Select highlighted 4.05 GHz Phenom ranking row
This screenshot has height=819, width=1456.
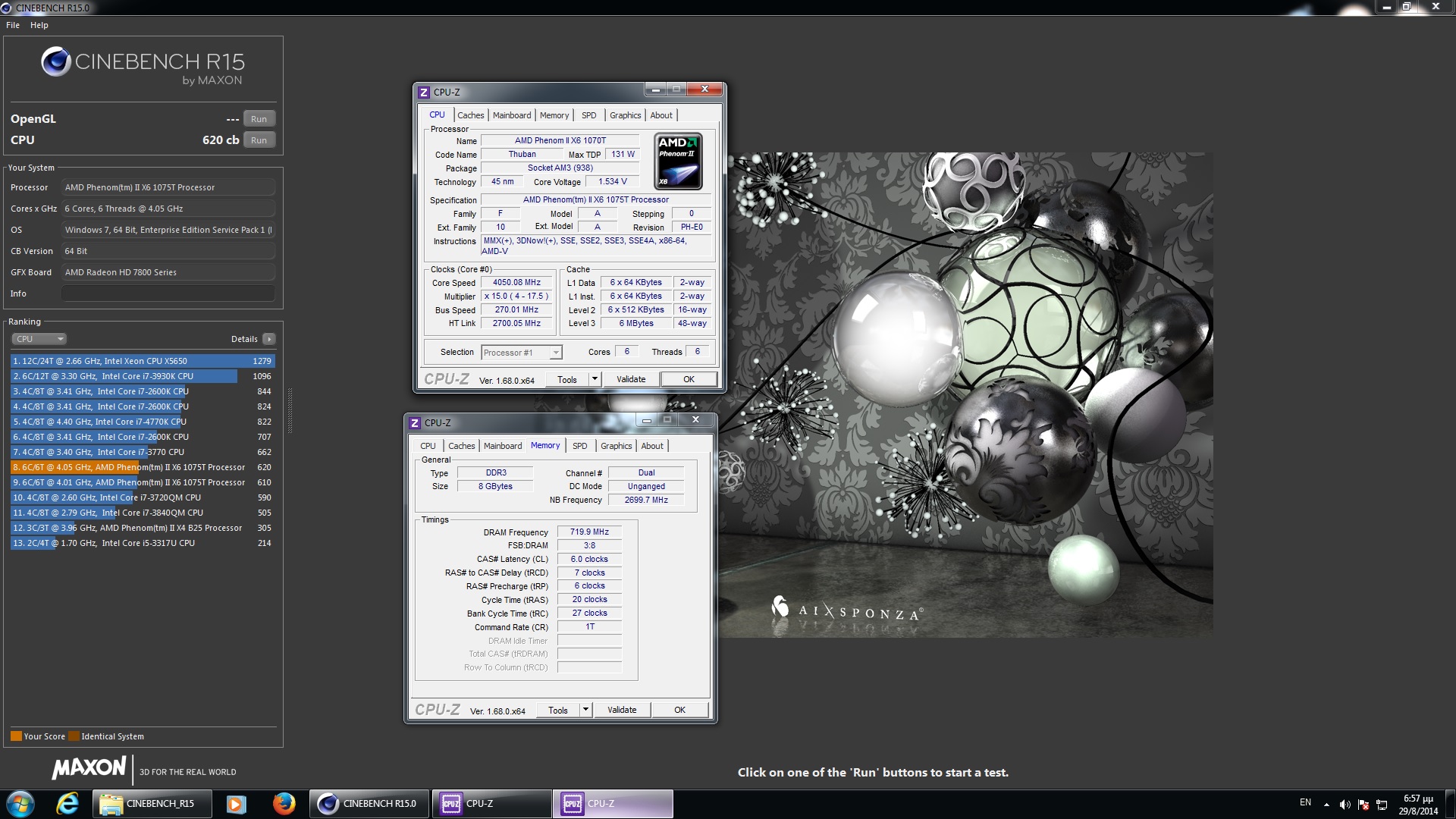[x=143, y=467]
